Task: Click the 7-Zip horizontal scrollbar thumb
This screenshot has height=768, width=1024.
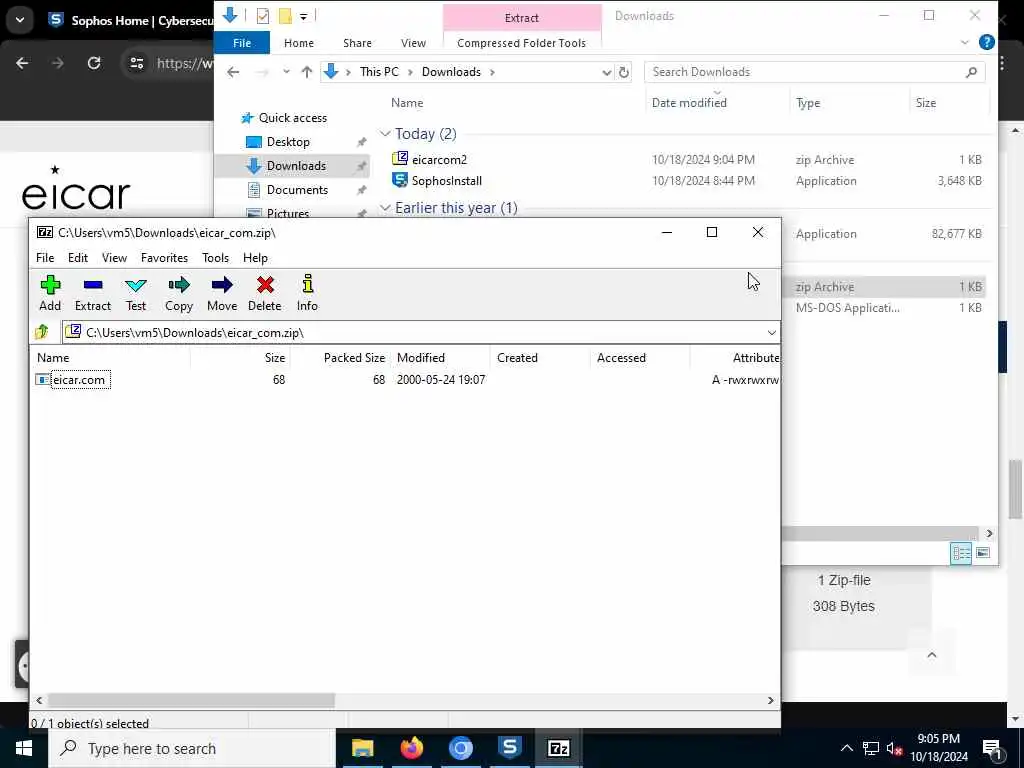Action: pyautogui.click(x=191, y=700)
